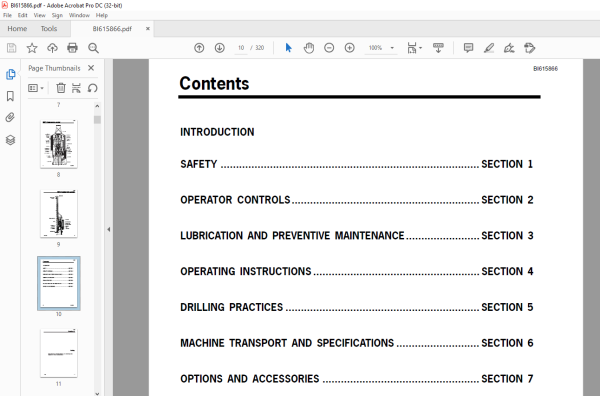Viewport: 600px width, 396px height.
Task: Zoom in with the plus circle icon
Action: (x=349, y=48)
